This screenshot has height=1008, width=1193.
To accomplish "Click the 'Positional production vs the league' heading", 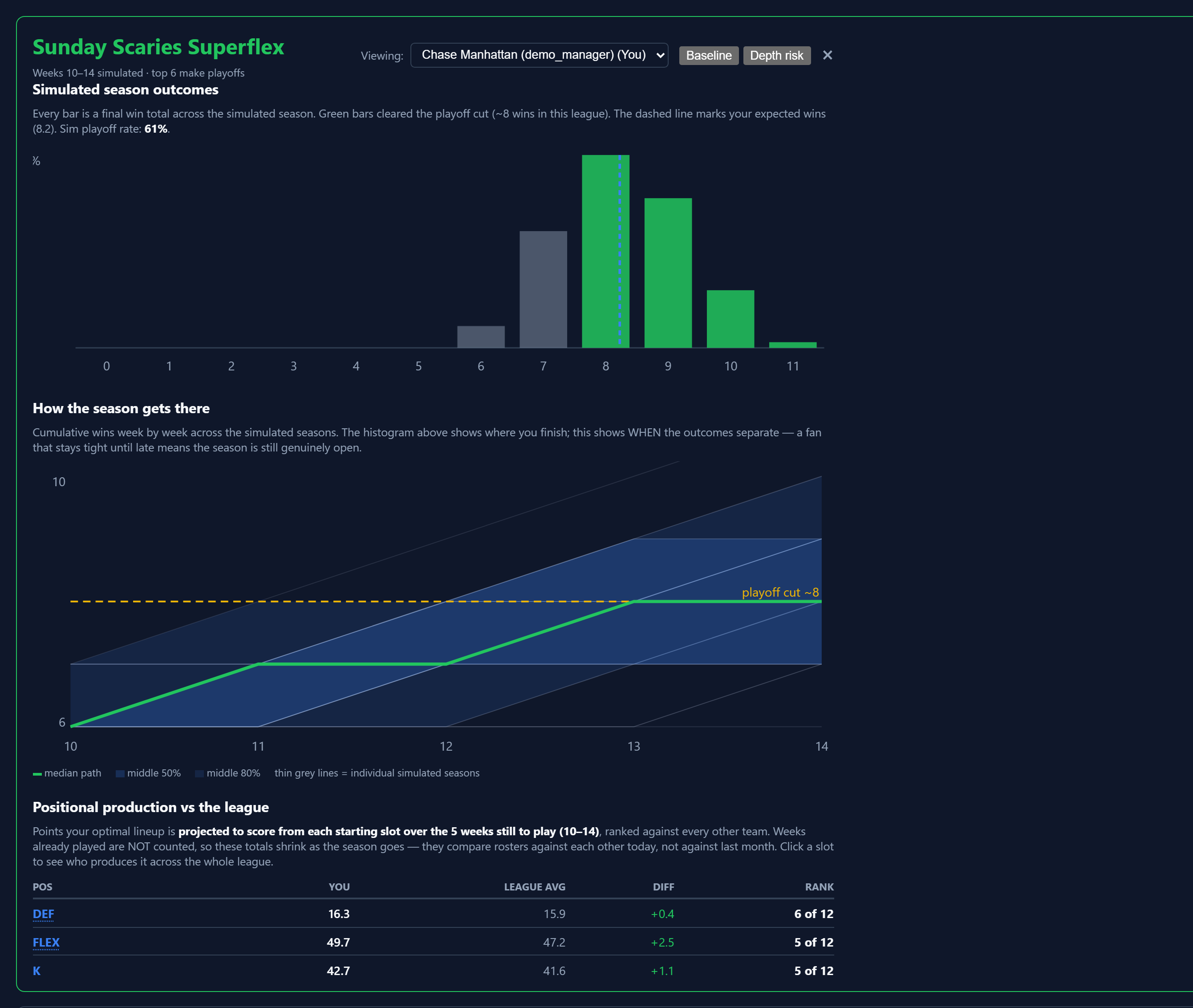I will pyautogui.click(x=151, y=808).
